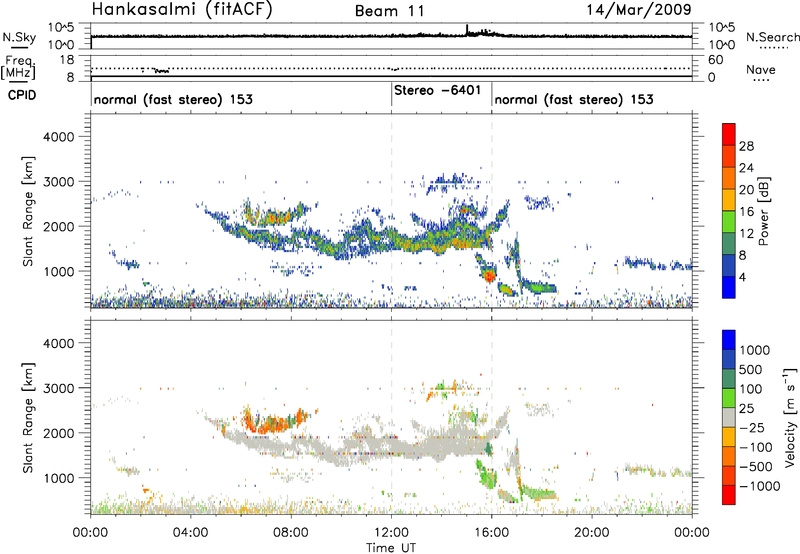Image resolution: width=800 pixels, height=554 pixels.
Task: Click the 'Stereo -6401' CPID label
Action: pyautogui.click(x=438, y=90)
